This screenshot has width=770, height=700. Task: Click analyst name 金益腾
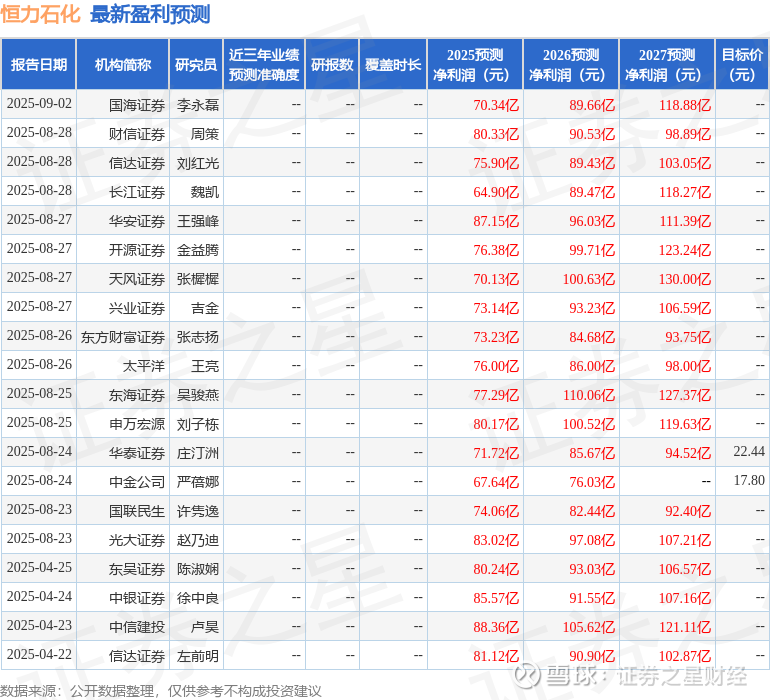197,250
